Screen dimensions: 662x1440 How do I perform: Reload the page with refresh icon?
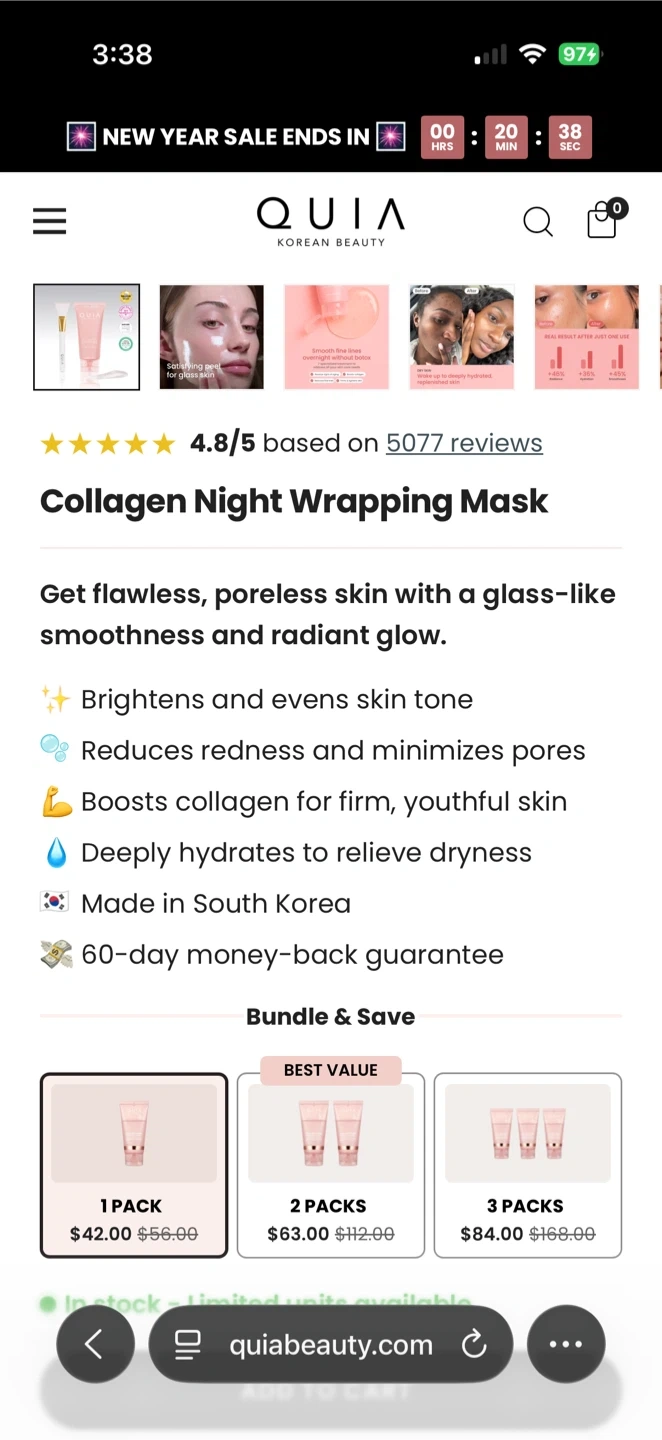(x=474, y=1345)
